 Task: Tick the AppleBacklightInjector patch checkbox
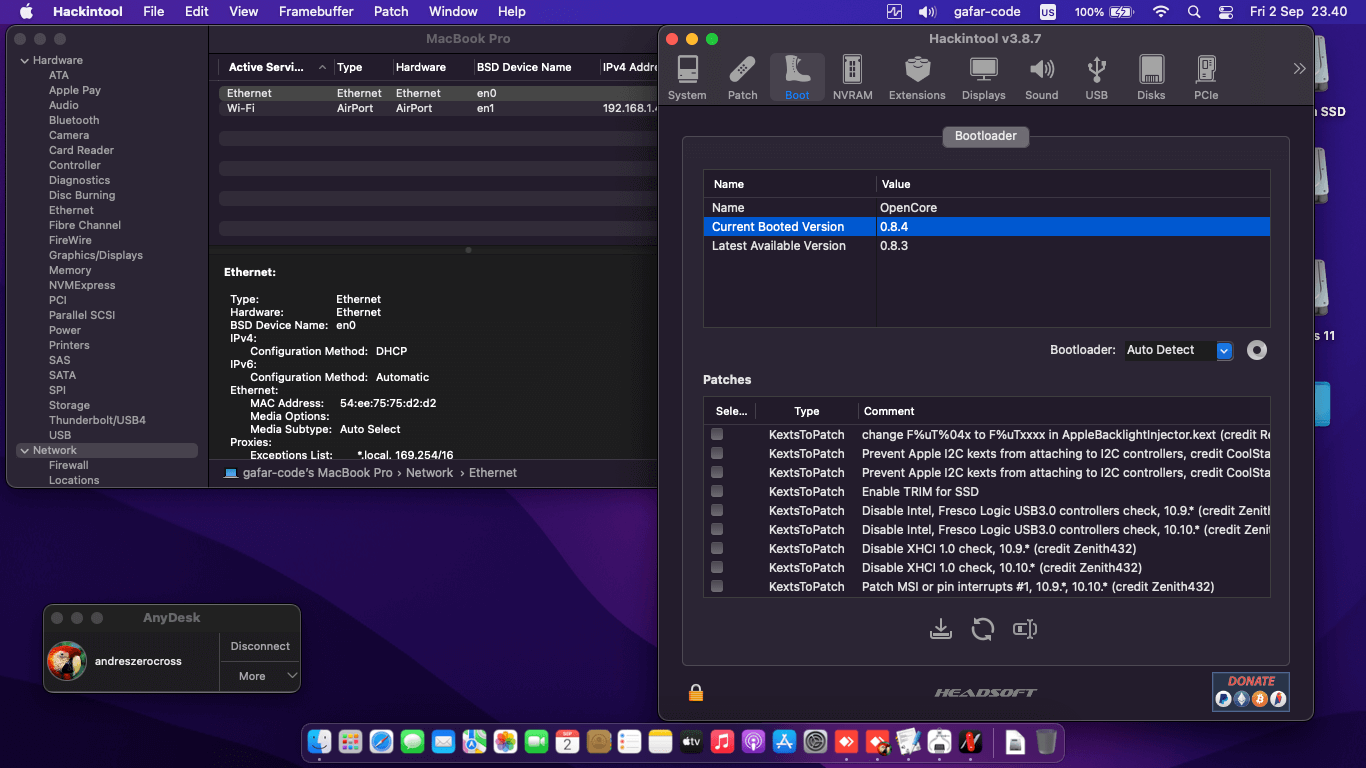point(717,434)
